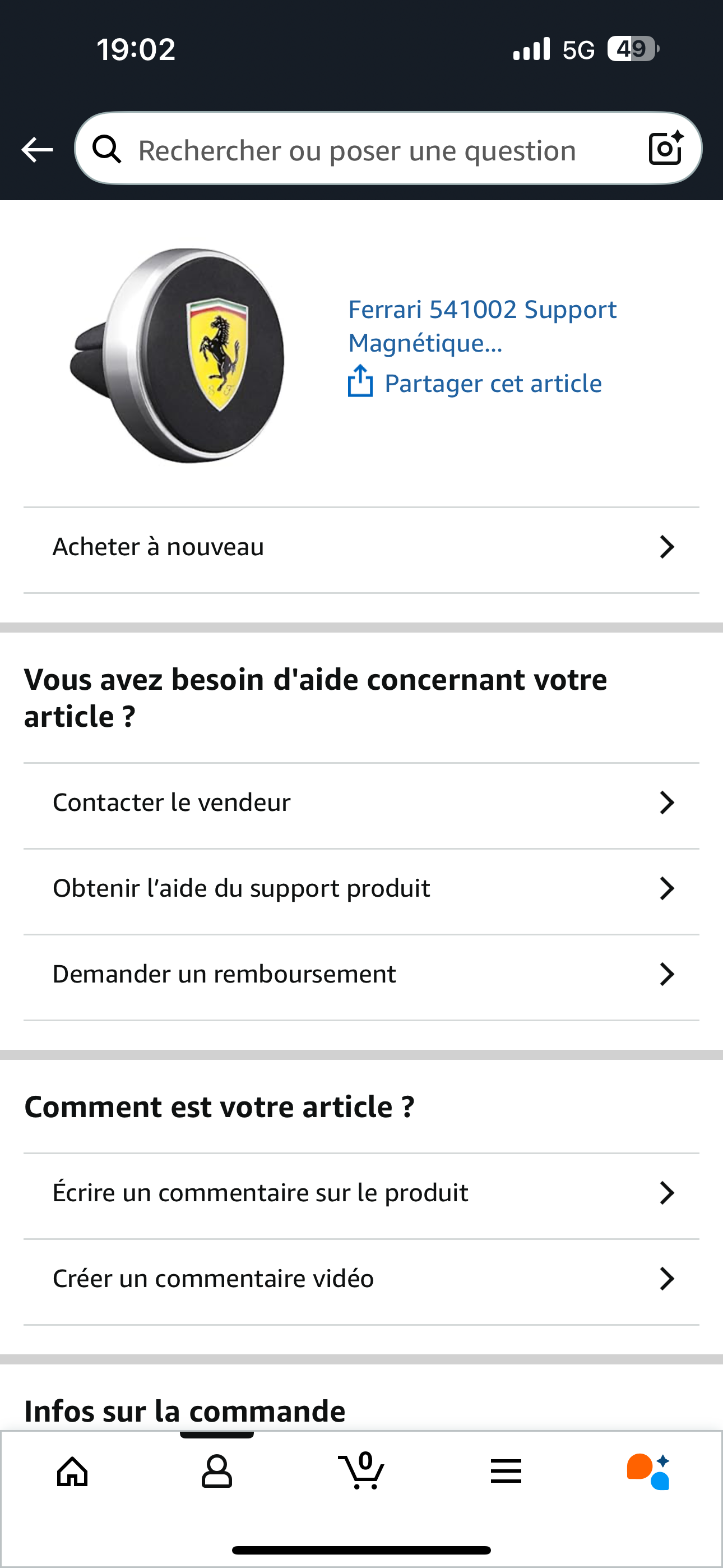Image resolution: width=723 pixels, height=1568 pixels.
Task: Expand chevron beside Acheter à nouveau
Action: [667, 547]
